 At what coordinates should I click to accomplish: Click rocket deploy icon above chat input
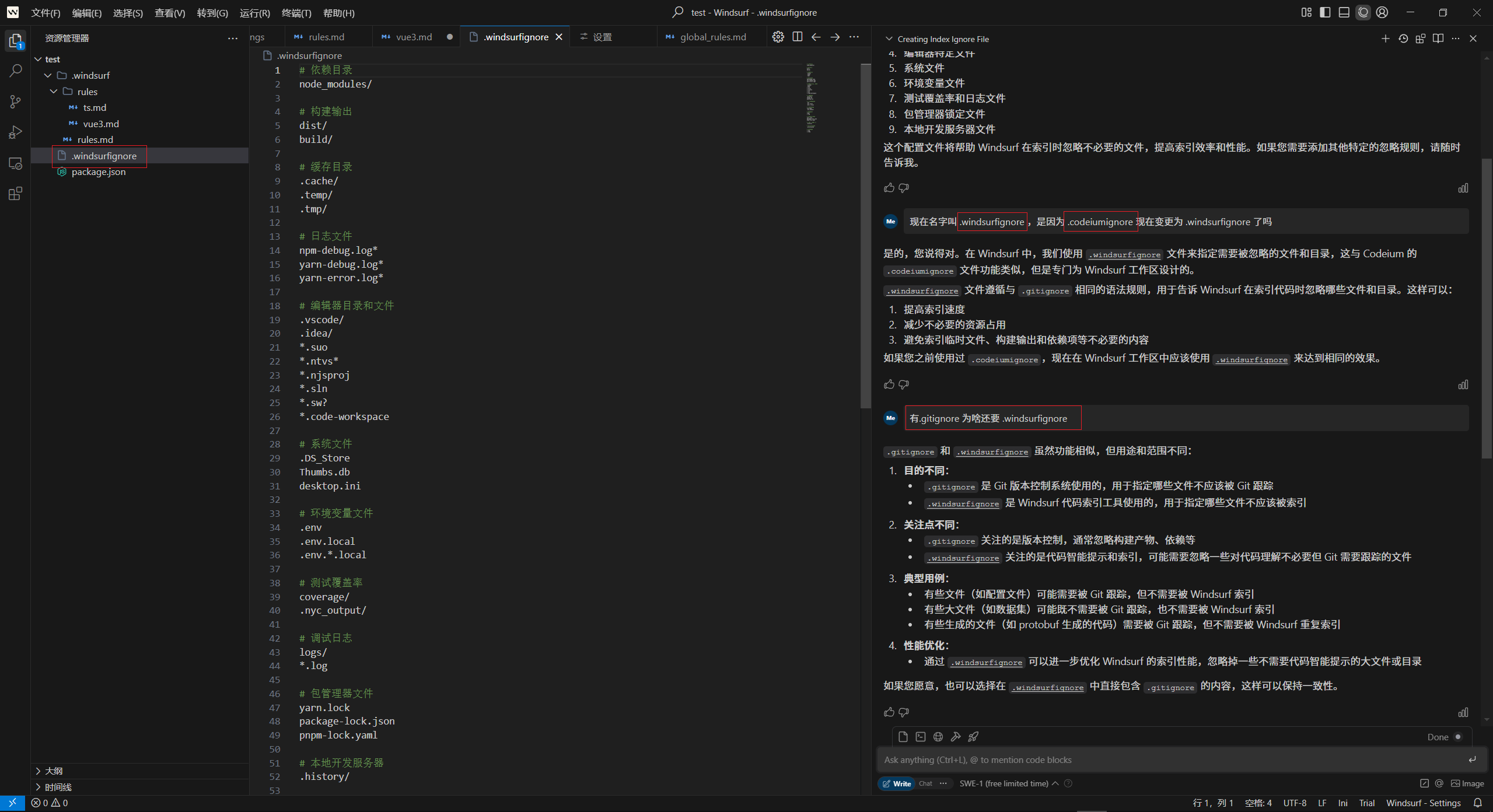coord(973,737)
